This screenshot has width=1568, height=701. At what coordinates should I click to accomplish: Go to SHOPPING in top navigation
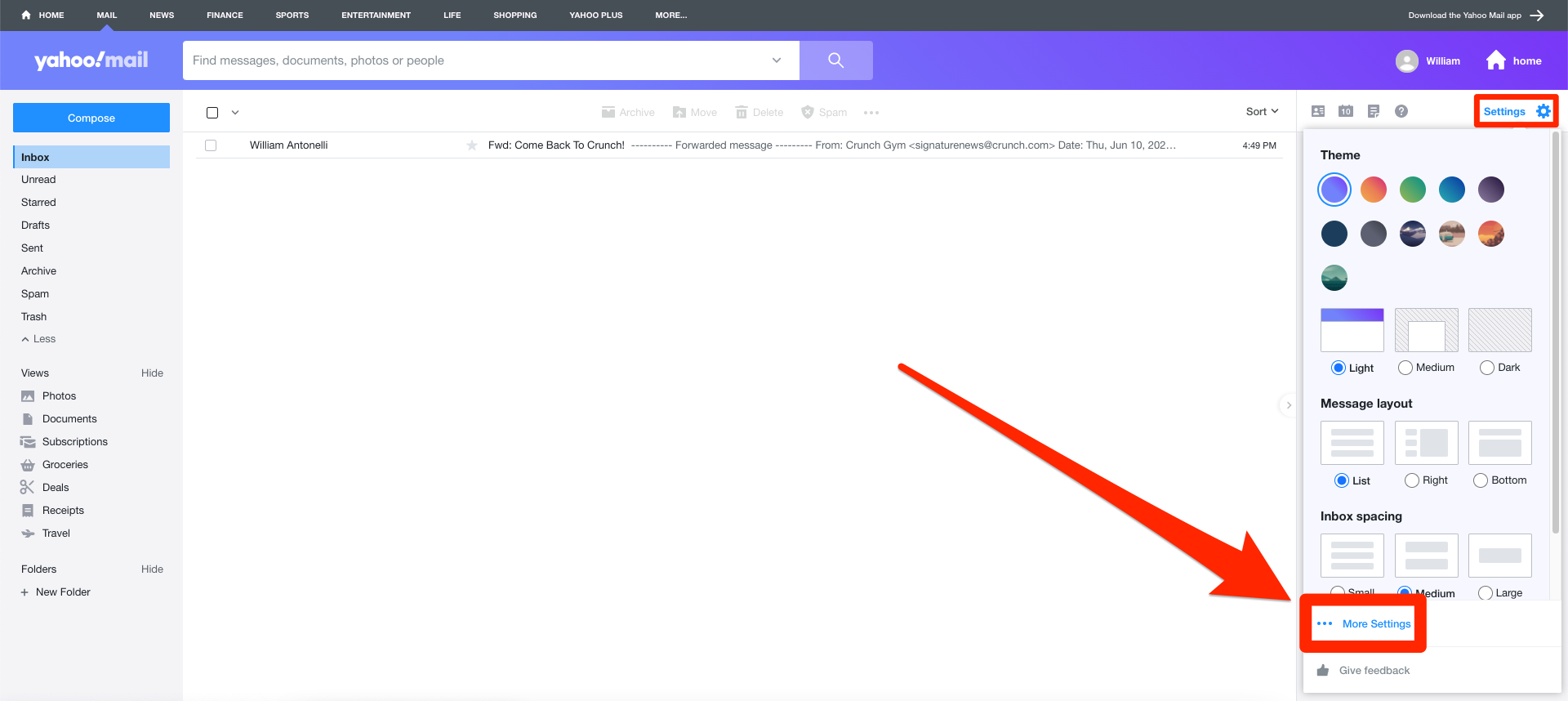[514, 16]
